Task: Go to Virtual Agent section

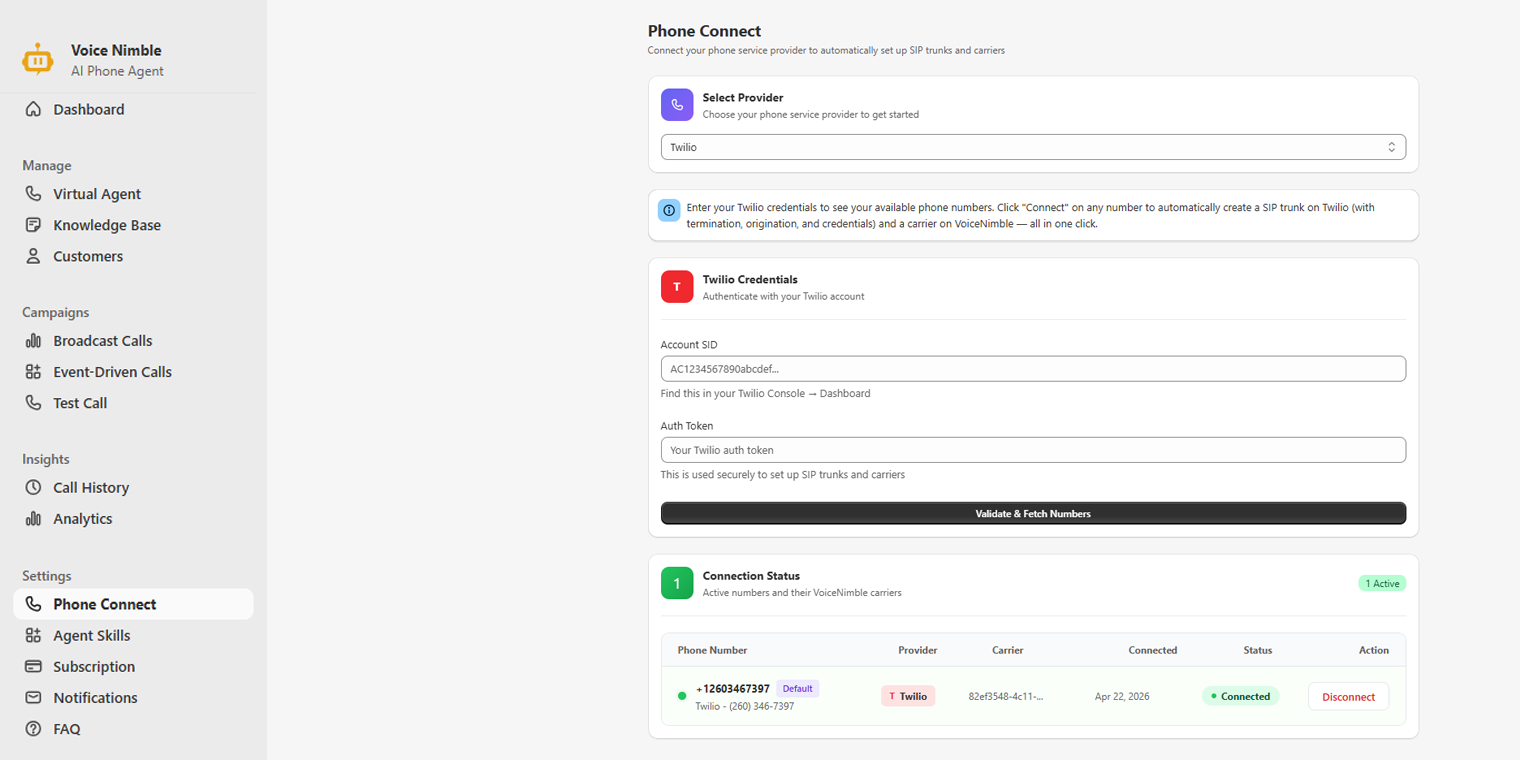Action: coord(133,194)
